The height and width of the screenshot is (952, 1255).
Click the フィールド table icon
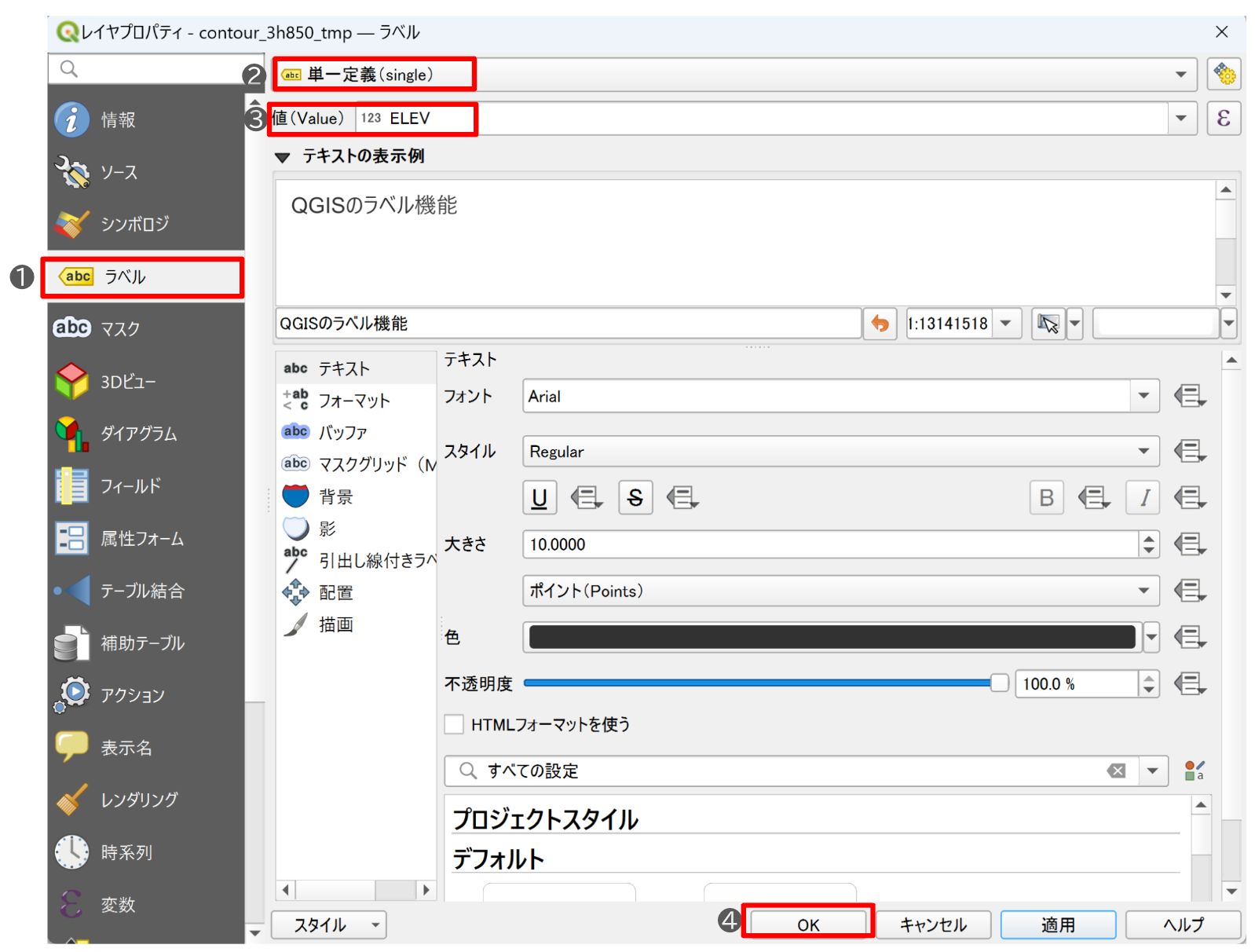[71, 485]
